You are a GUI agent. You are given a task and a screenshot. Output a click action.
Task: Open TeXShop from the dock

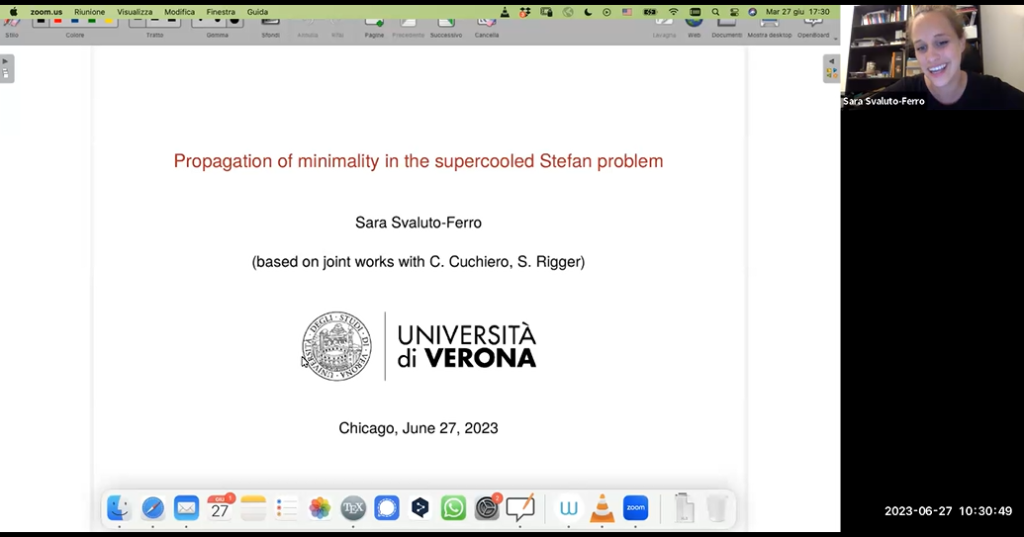click(353, 508)
